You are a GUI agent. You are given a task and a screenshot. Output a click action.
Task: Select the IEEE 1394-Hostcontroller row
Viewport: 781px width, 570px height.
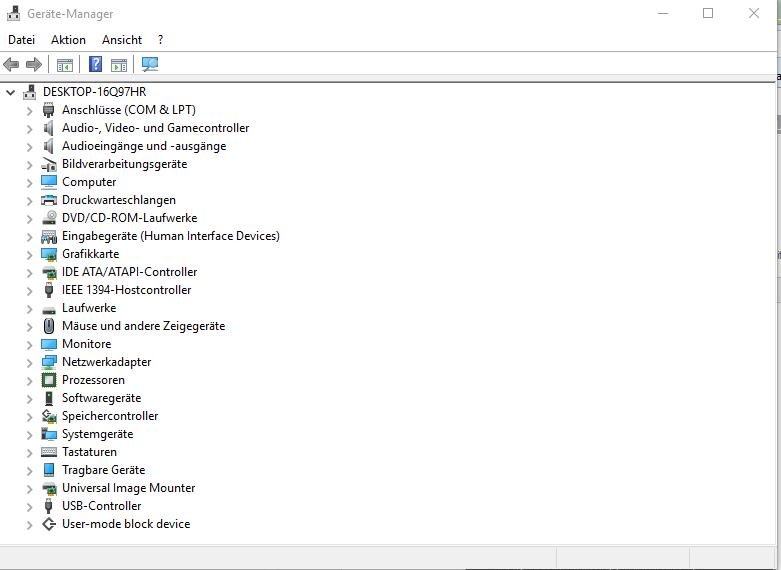(127, 289)
